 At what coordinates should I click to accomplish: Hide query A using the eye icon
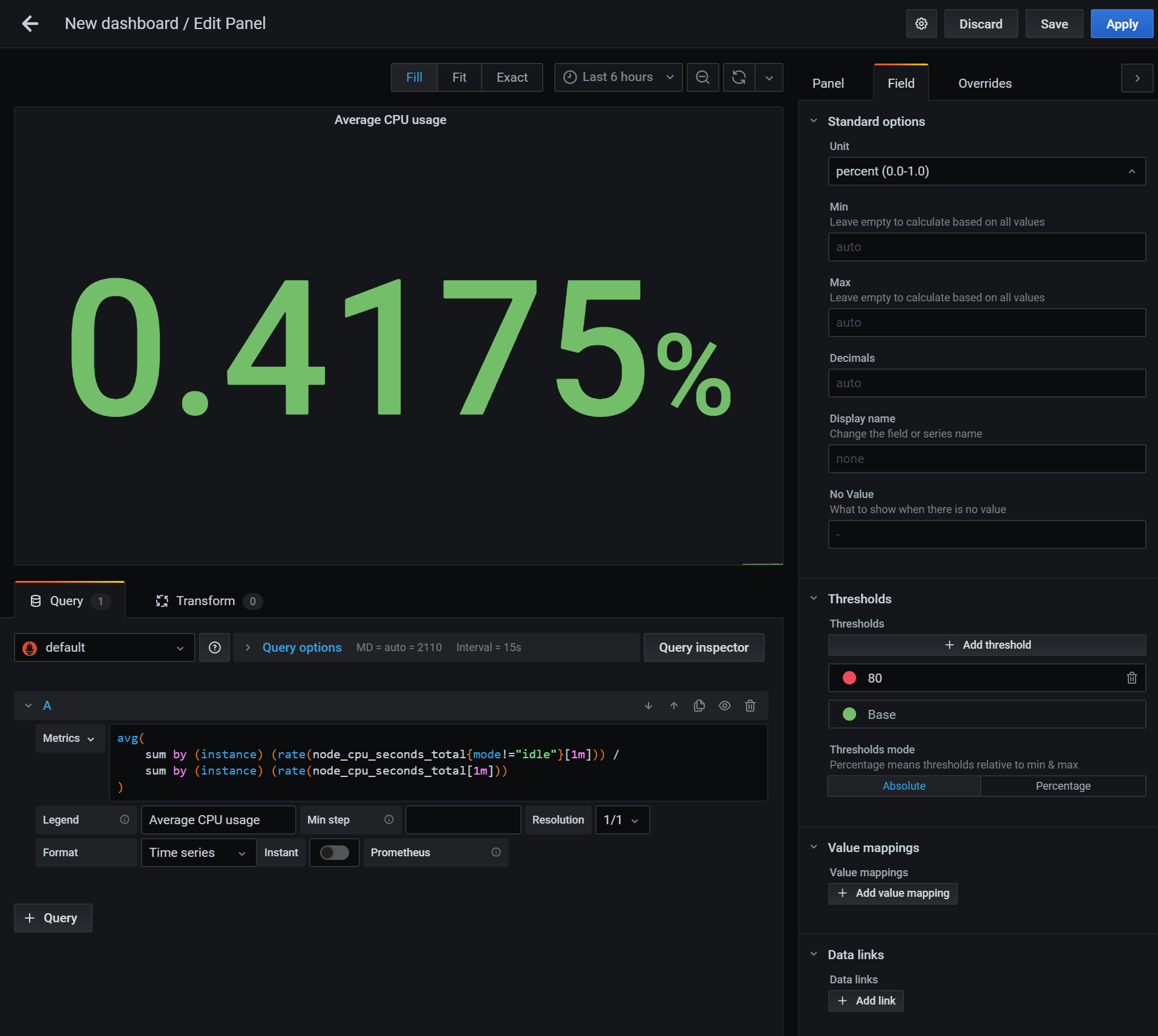point(724,706)
